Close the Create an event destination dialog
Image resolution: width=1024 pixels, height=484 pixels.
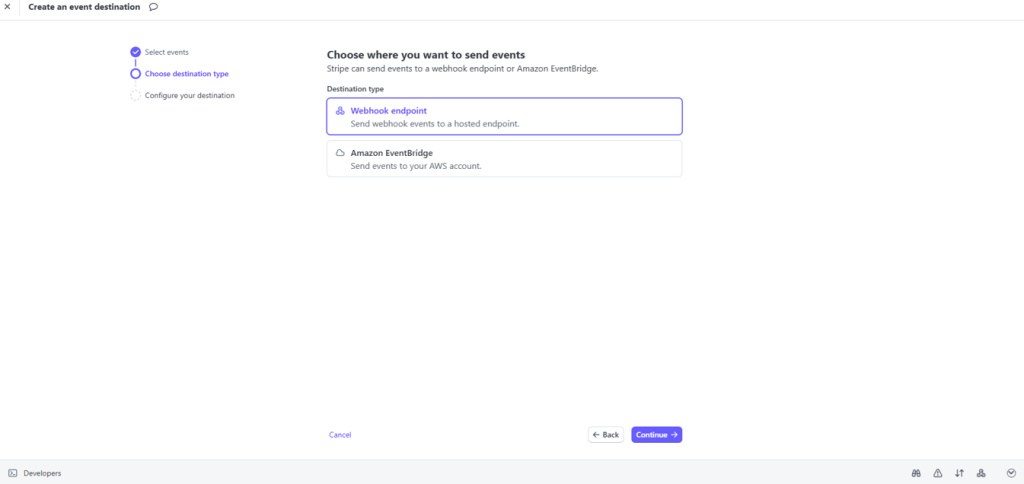tap(8, 7)
